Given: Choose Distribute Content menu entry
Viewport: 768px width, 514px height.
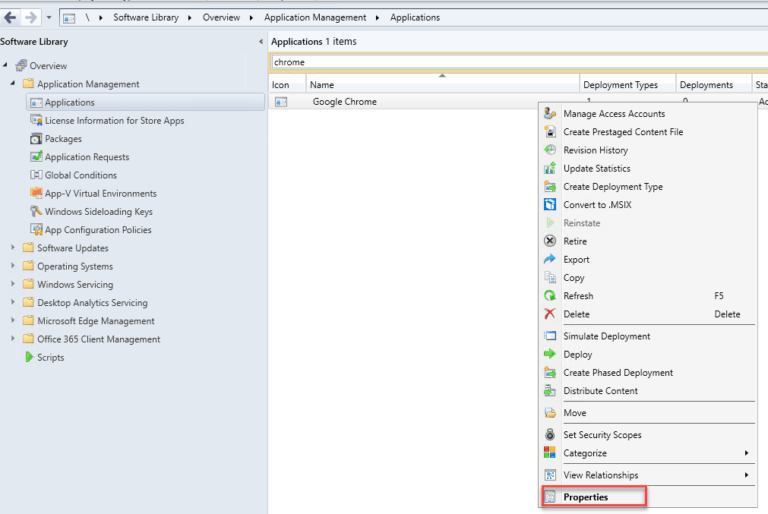Looking at the screenshot, I should point(600,391).
